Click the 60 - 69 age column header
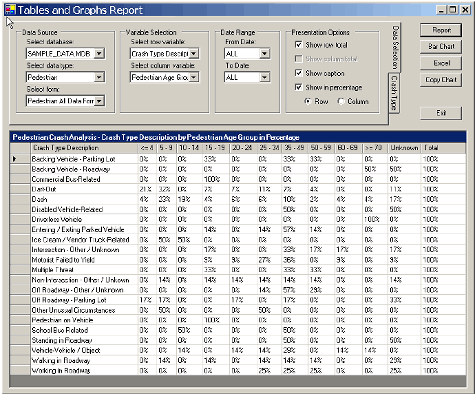475x394 pixels. tap(348, 148)
